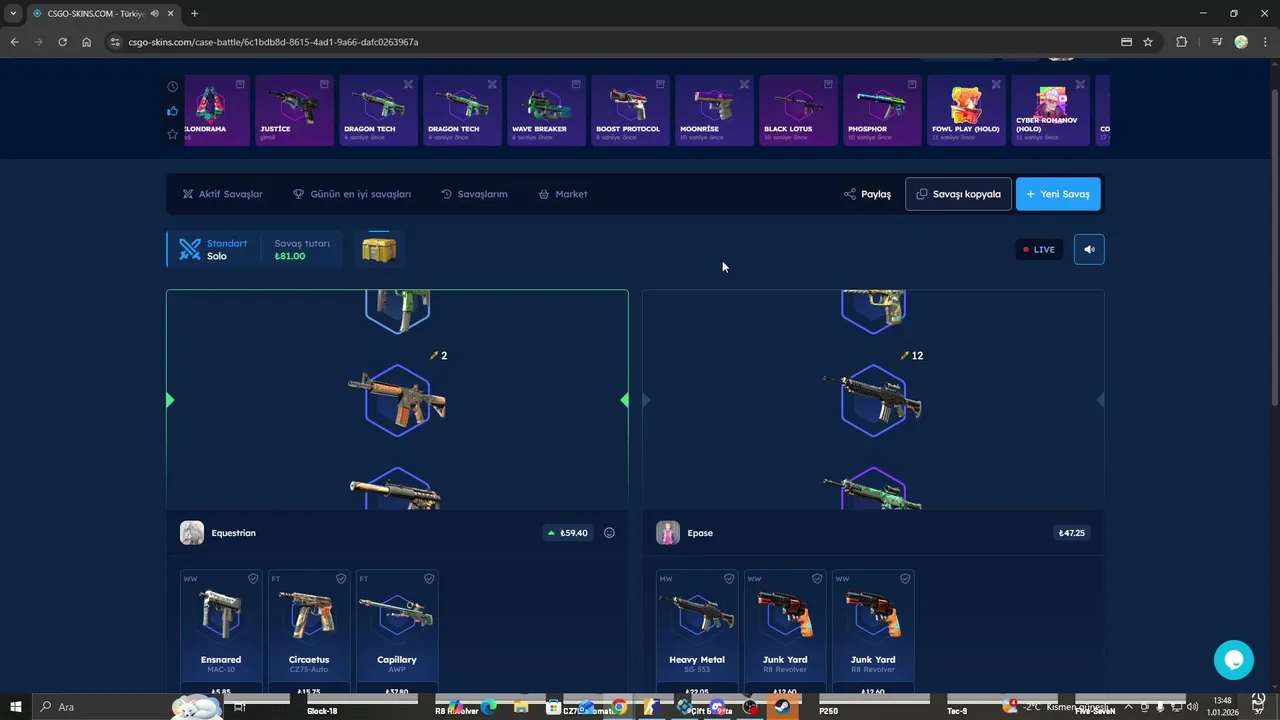Start a Yeni Savaş
1280x720 pixels.
point(1058,194)
